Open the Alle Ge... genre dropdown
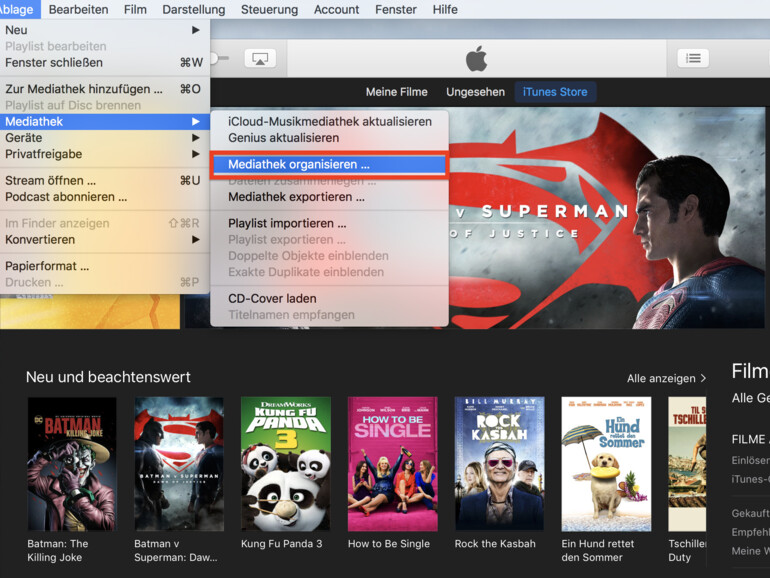This screenshot has width=770, height=578. coord(750,398)
